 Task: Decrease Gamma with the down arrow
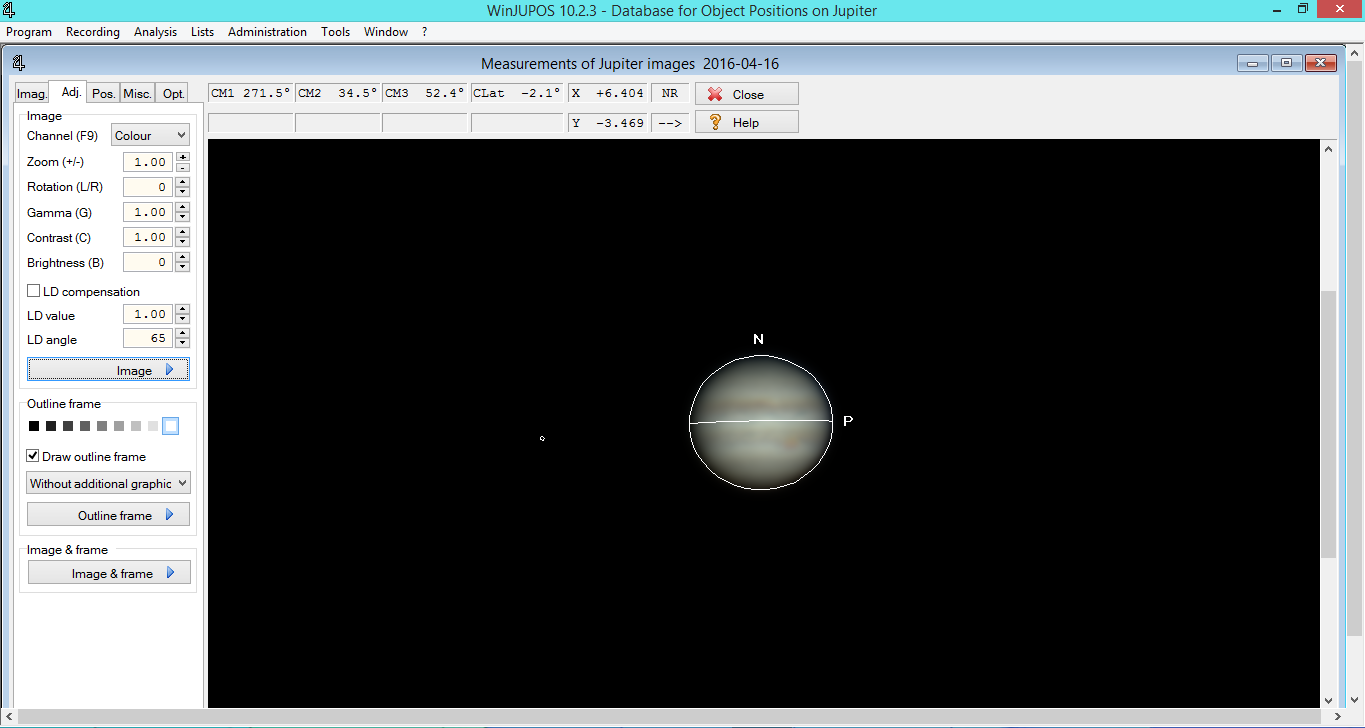point(182,217)
